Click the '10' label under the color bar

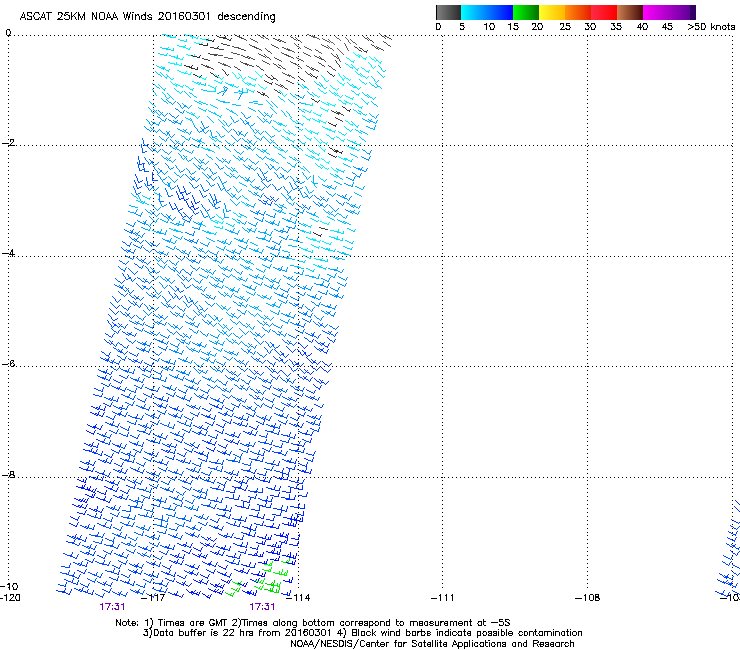(489, 27)
